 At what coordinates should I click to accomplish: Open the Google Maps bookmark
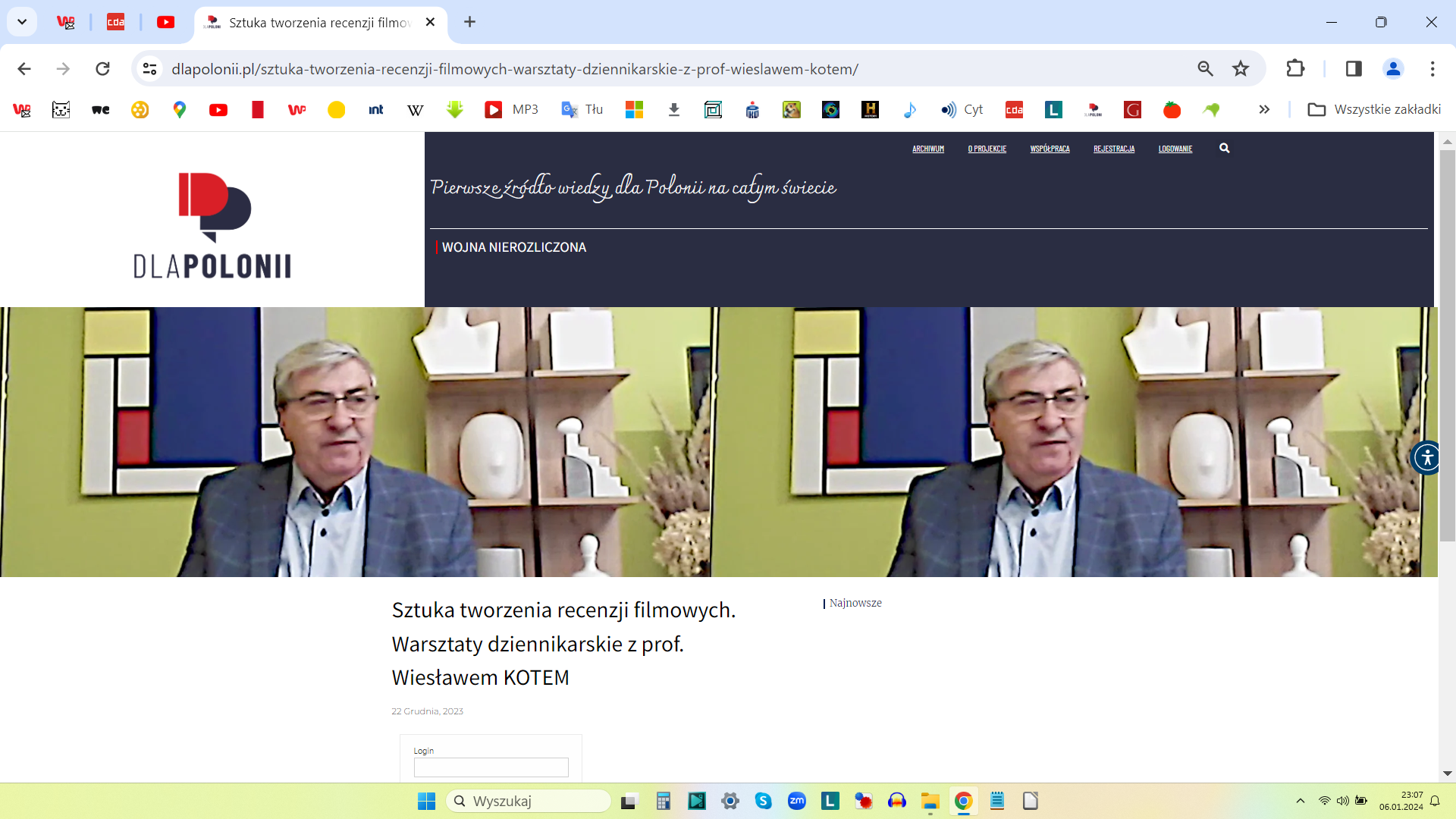pyautogui.click(x=179, y=110)
